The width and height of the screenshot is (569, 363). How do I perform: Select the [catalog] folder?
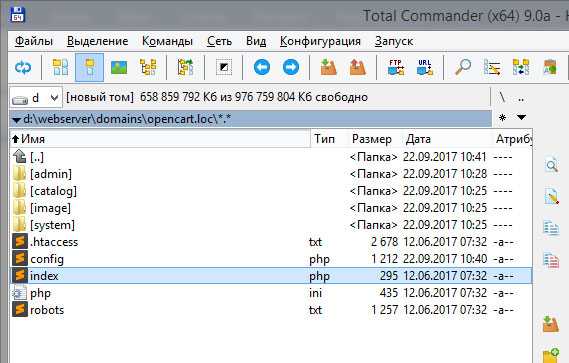(271, 191)
